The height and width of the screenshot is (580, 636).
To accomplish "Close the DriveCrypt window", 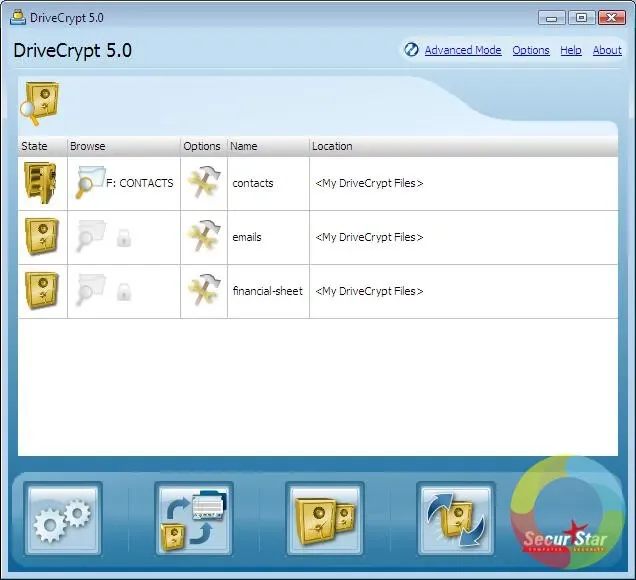I will (x=612, y=18).
